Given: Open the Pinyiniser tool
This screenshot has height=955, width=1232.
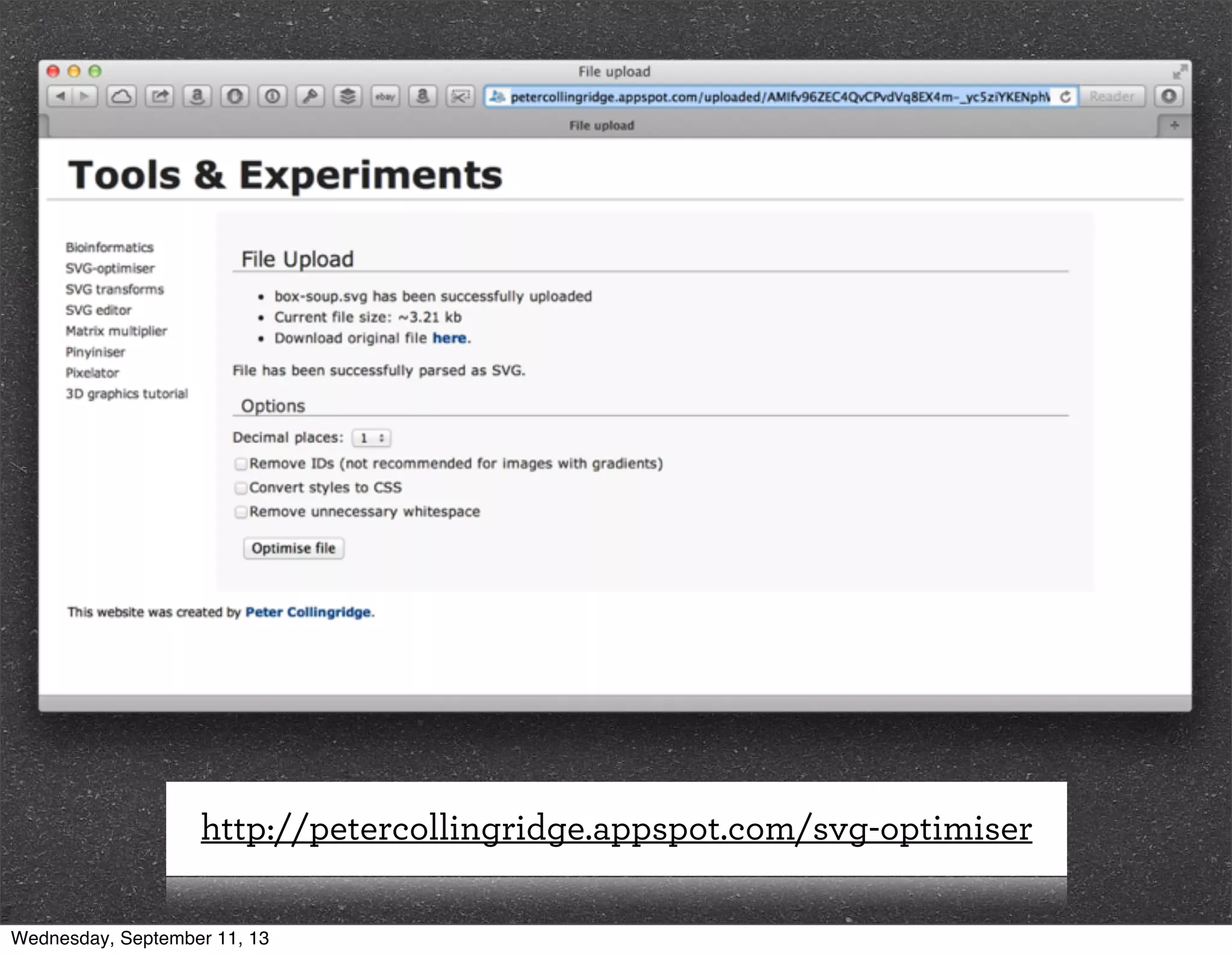Looking at the screenshot, I should [95, 352].
